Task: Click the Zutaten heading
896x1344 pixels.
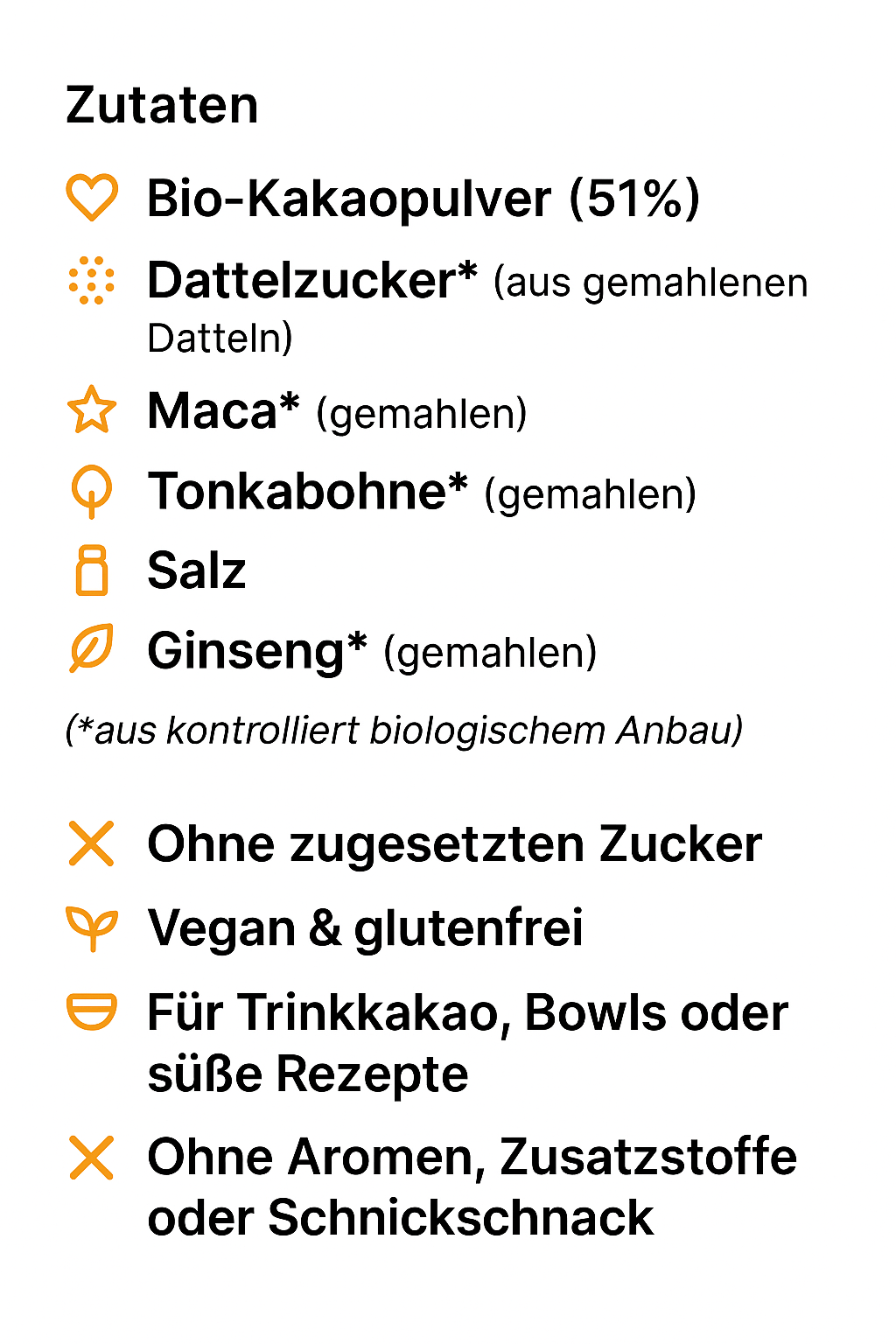Action: (162, 106)
